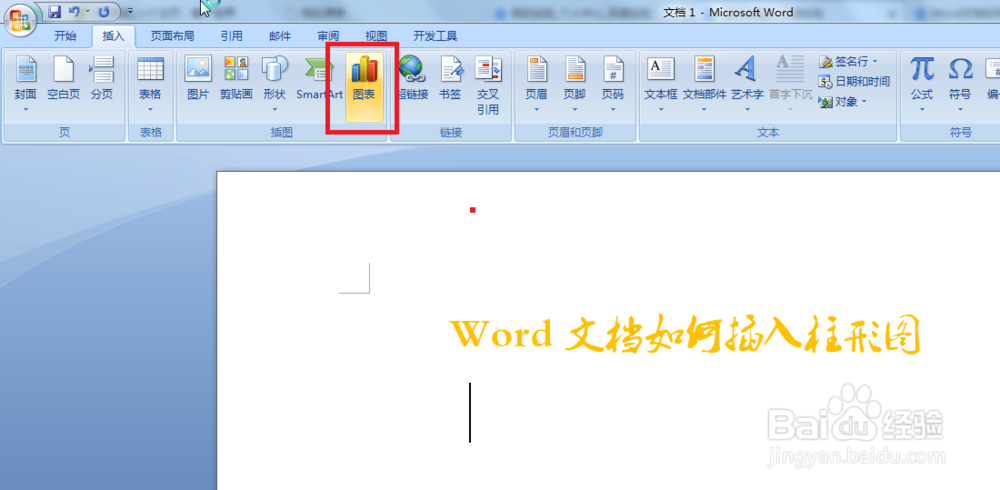This screenshot has height=490, width=1000.
Task: Insert a chart with 图表
Action: tap(364, 86)
